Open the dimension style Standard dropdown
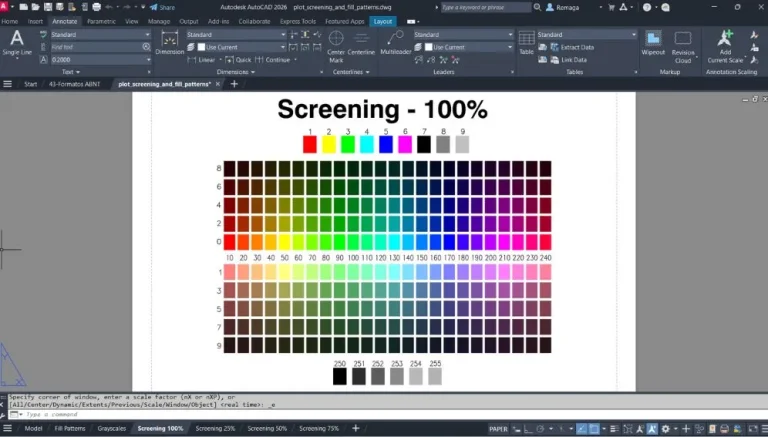The width and height of the screenshot is (768, 437). point(236,35)
